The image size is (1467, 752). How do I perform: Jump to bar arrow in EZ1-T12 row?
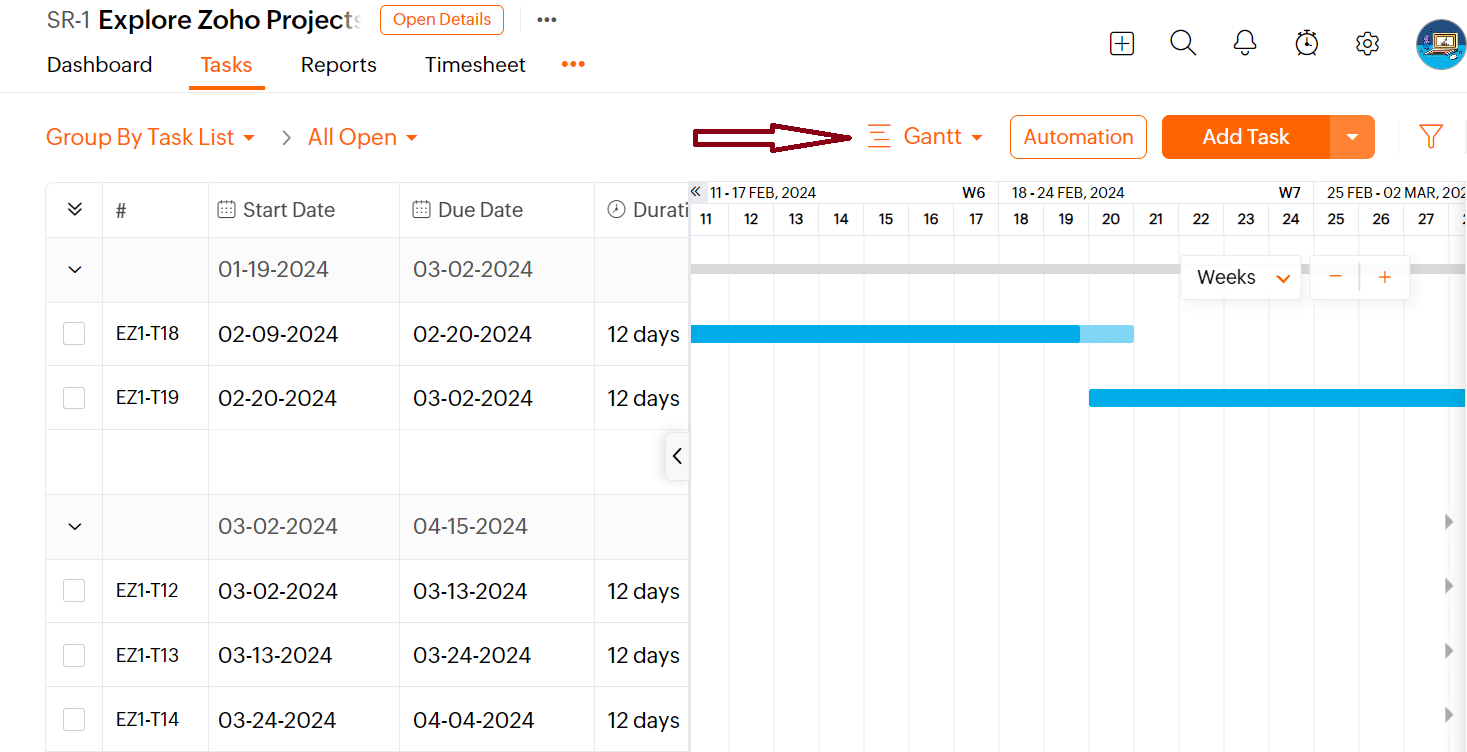(x=1449, y=586)
